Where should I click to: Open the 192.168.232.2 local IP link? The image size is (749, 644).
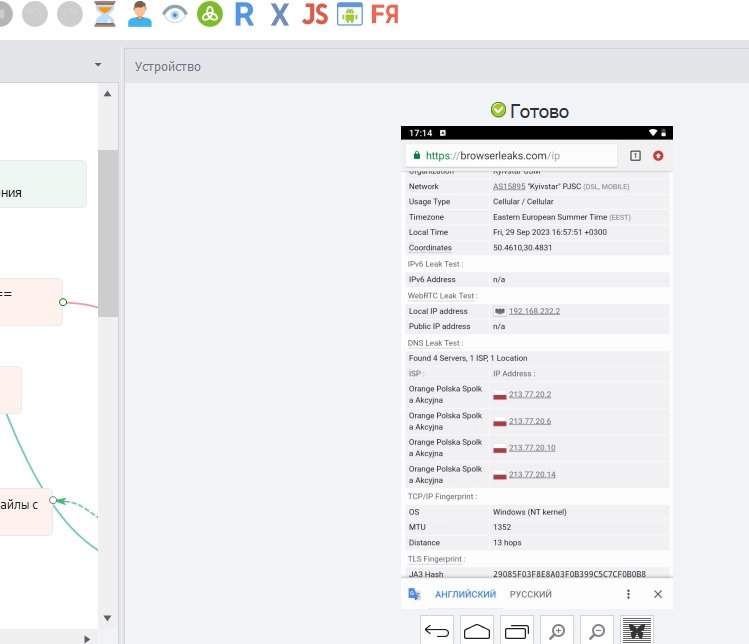tap(534, 311)
